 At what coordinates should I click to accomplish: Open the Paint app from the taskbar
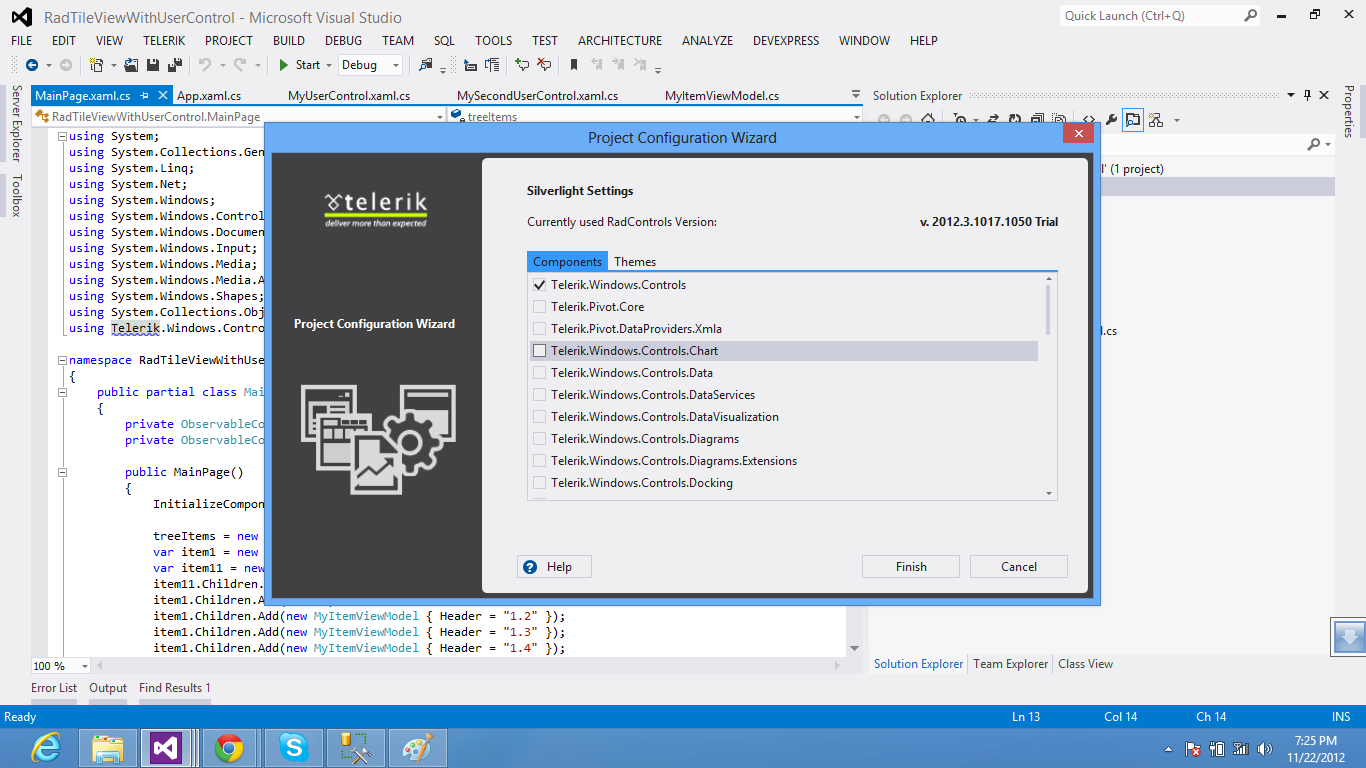point(416,747)
